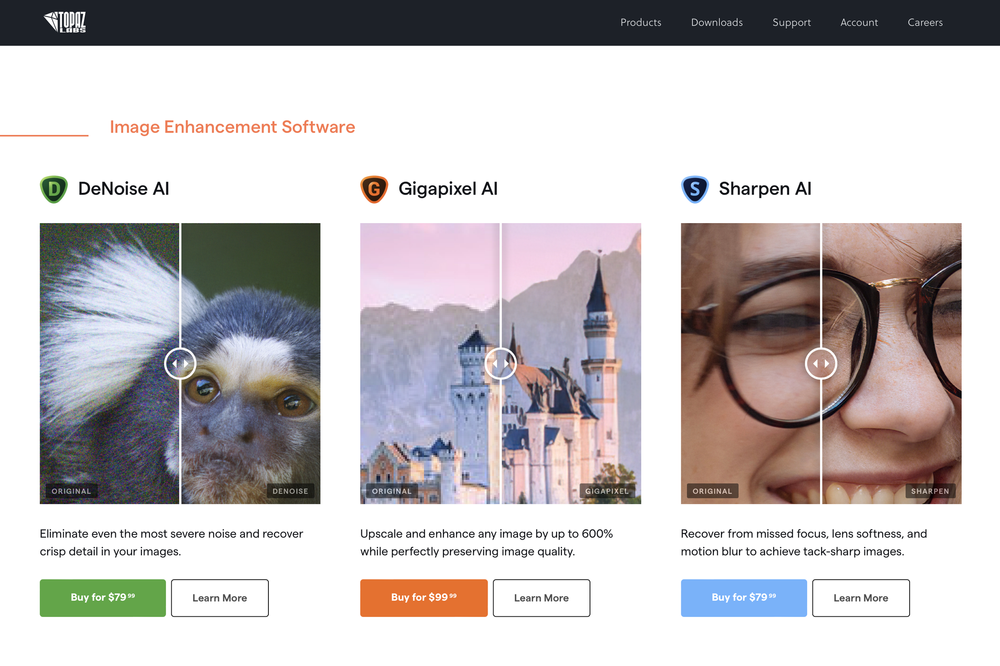The width and height of the screenshot is (1000, 666).
Task: Click the 'Eliminate even the most severe noise' description
Action: point(172,542)
